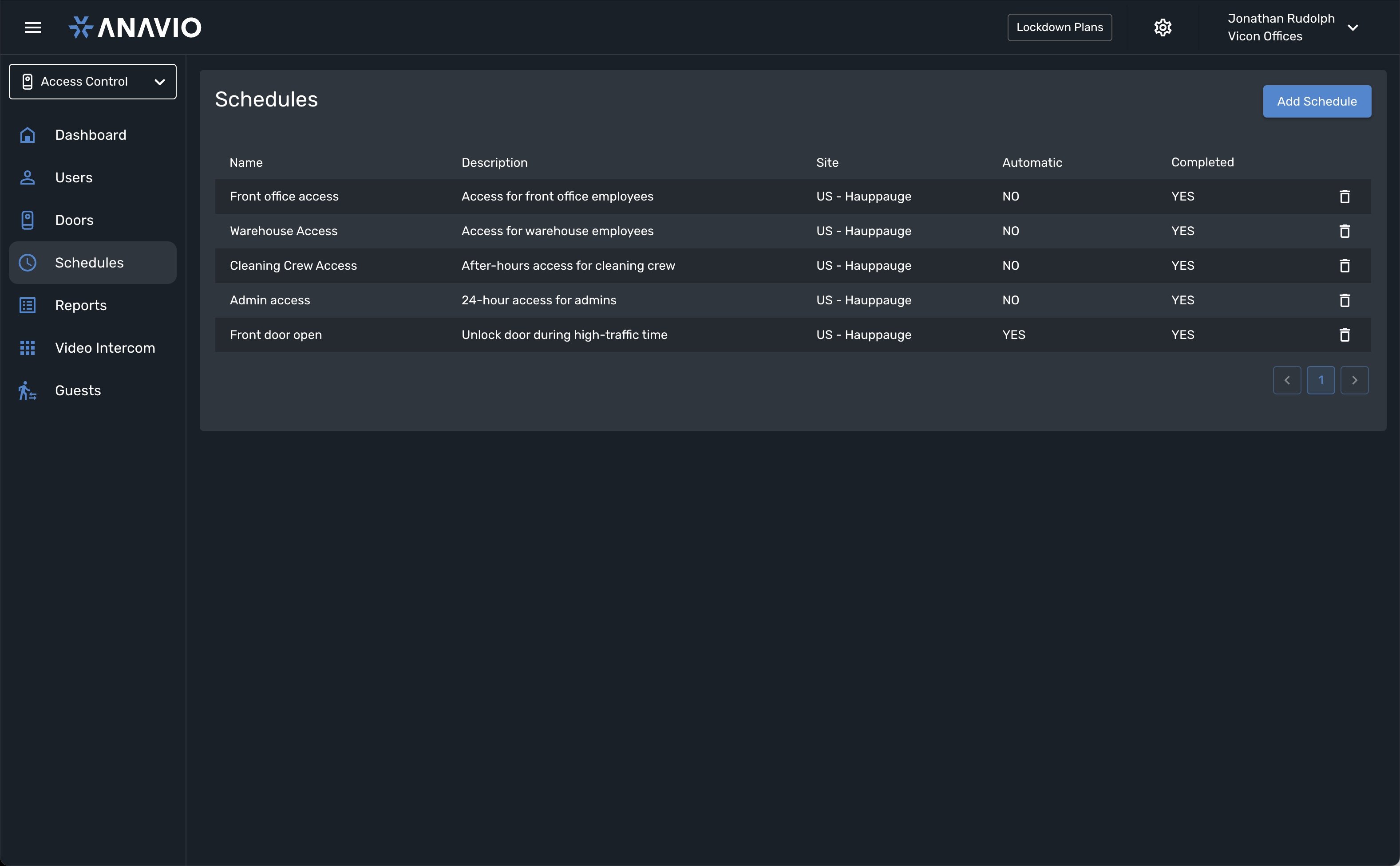1400x866 pixels.
Task: Click the Doors sidebar icon
Action: 27,220
